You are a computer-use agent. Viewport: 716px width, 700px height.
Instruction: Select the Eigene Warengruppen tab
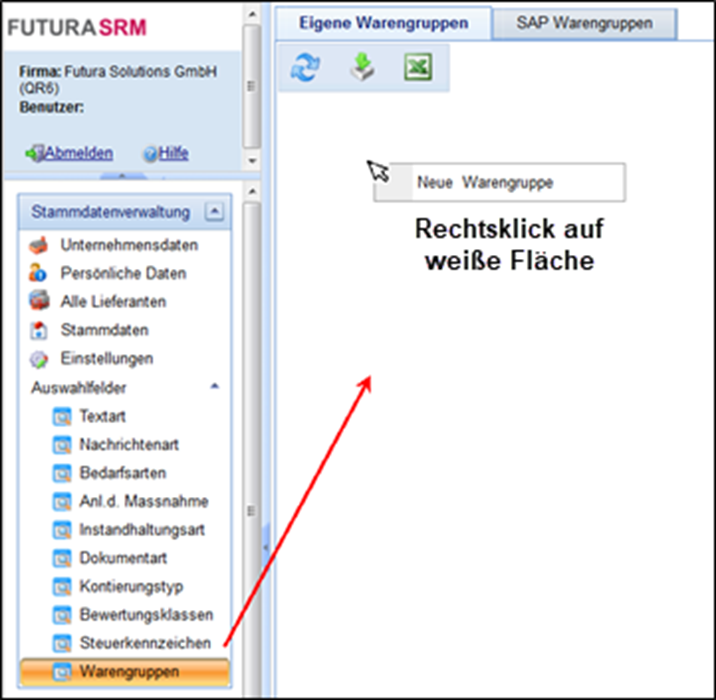(x=383, y=22)
